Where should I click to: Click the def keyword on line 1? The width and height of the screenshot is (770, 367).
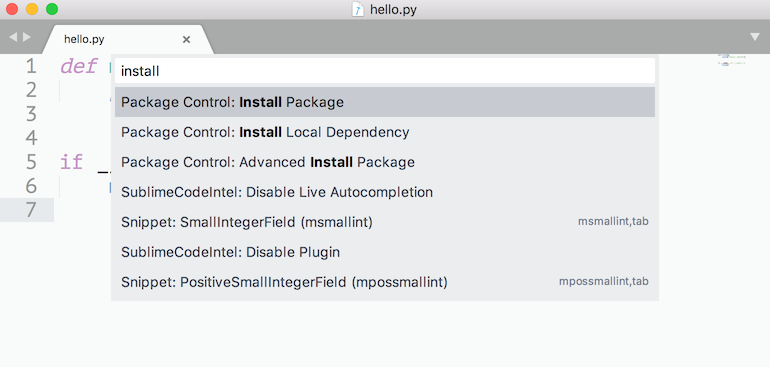[78, 66]
